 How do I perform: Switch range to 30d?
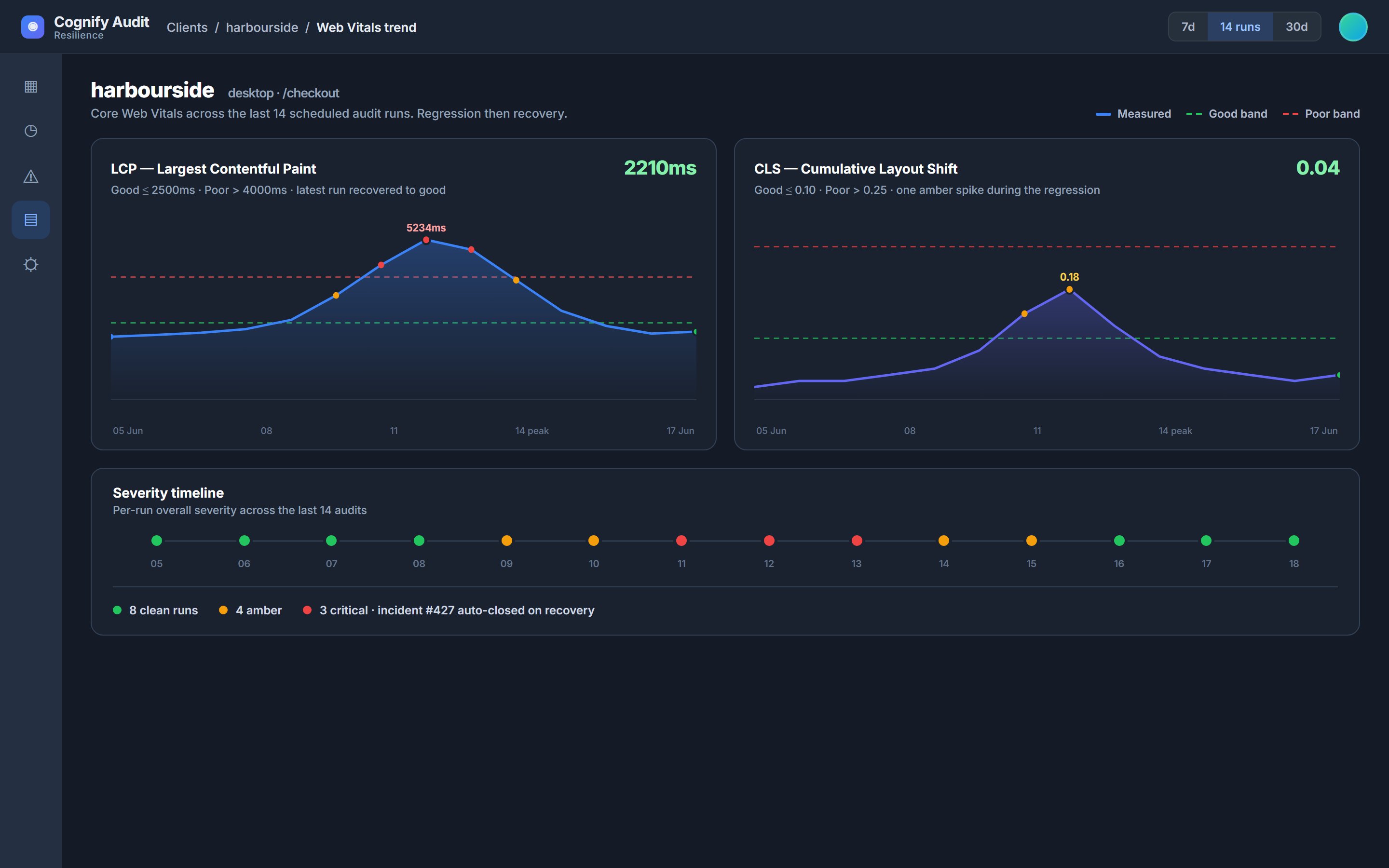tap(1296, 27)
